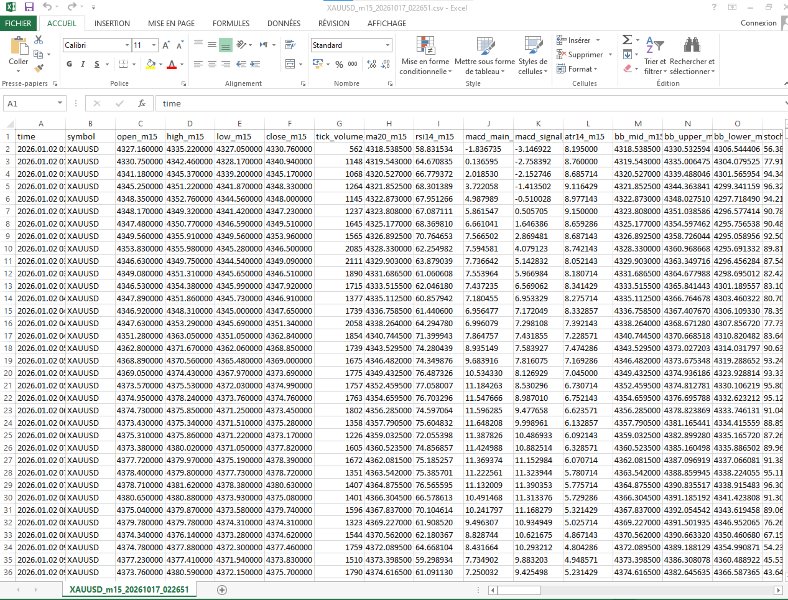Click the Connexion sign-in link
The height and width of the screenshot is (600, 788).
tap(758, 23)
